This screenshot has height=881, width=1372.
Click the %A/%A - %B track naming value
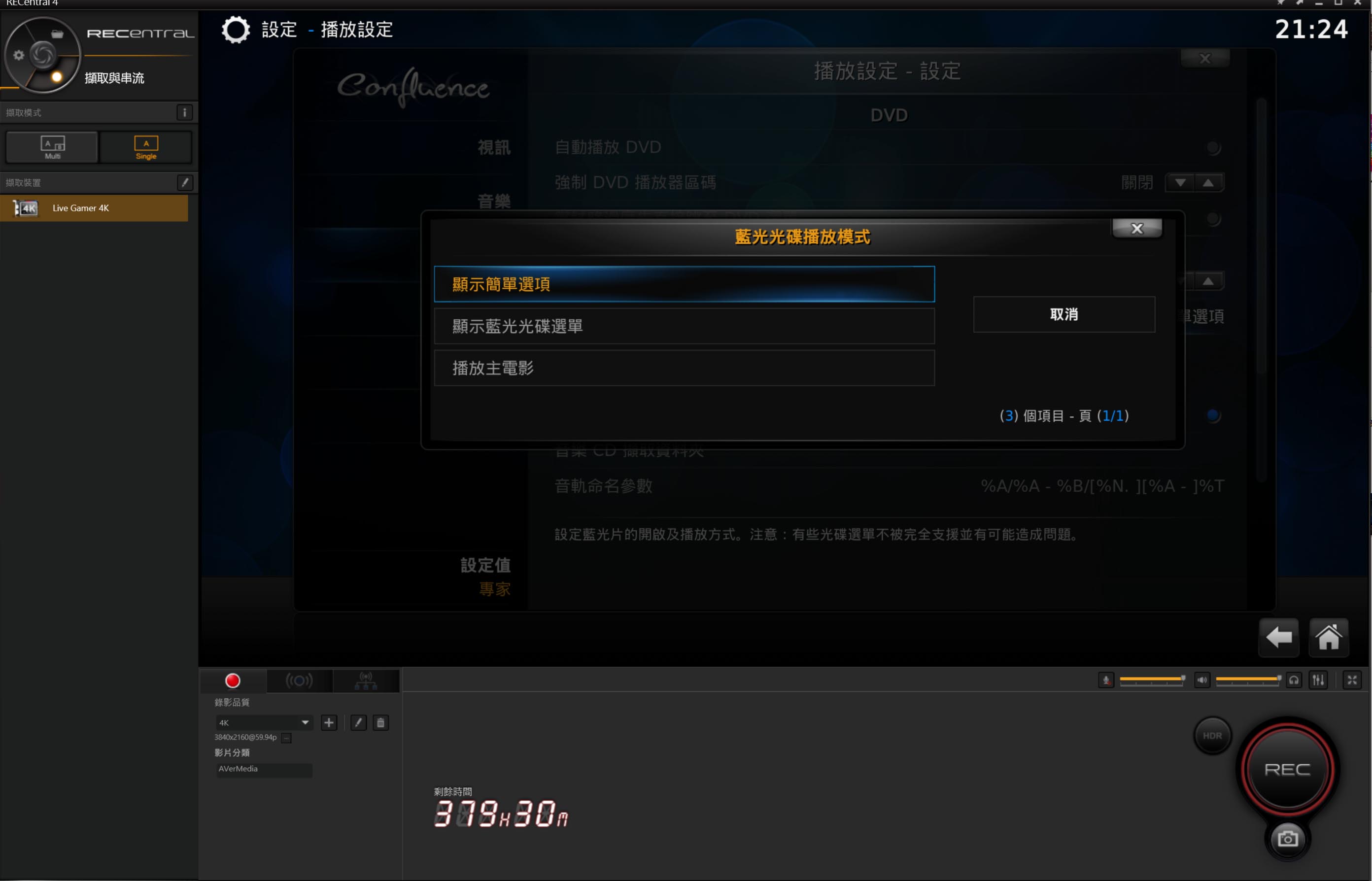(1102, 486)
